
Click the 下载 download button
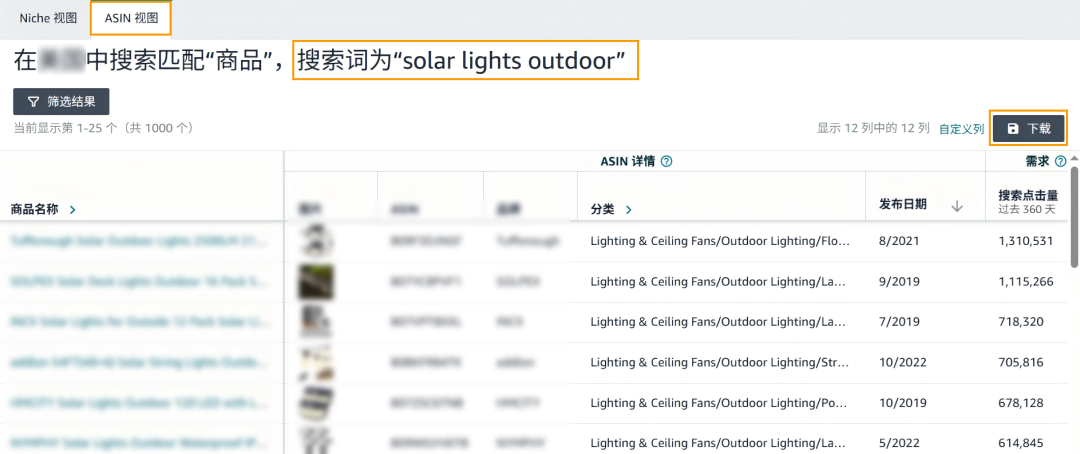point(1028,128)
